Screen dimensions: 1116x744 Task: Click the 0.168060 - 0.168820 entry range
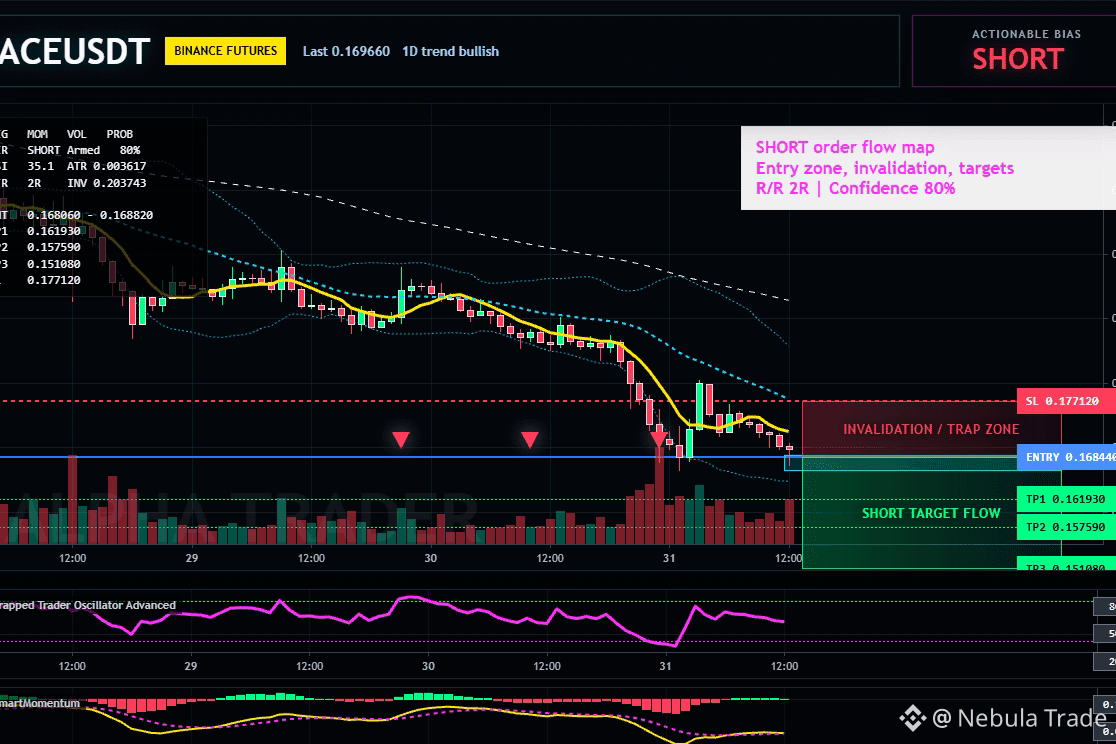(x=90, y=215)
